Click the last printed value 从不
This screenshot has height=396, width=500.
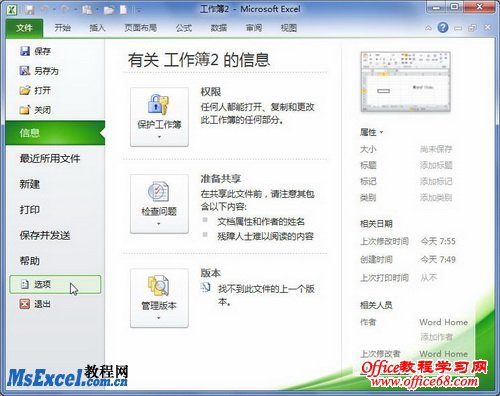(429, 277)
